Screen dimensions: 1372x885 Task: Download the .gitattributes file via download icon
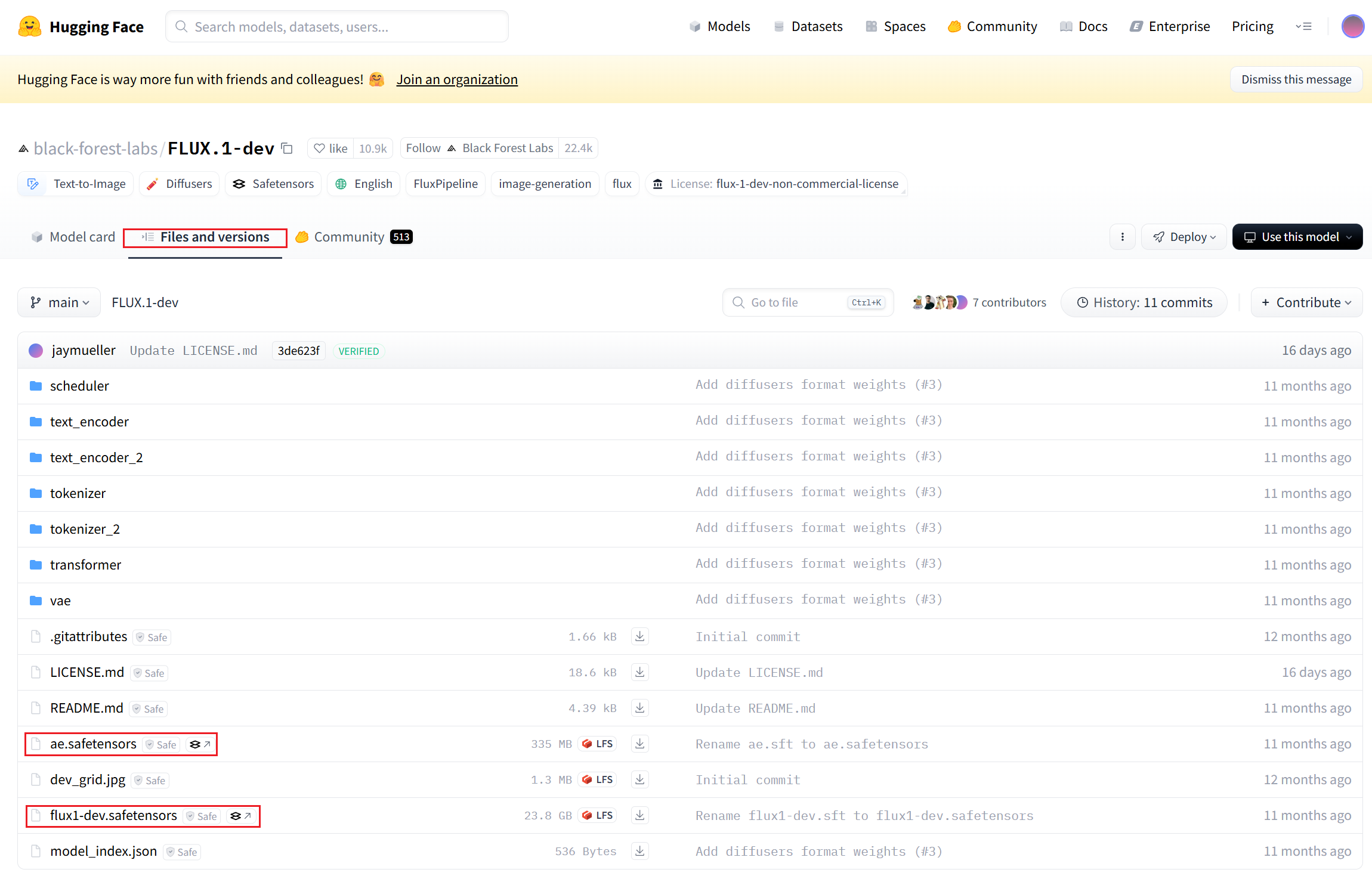pyautogui.click(x=639, y=636)
